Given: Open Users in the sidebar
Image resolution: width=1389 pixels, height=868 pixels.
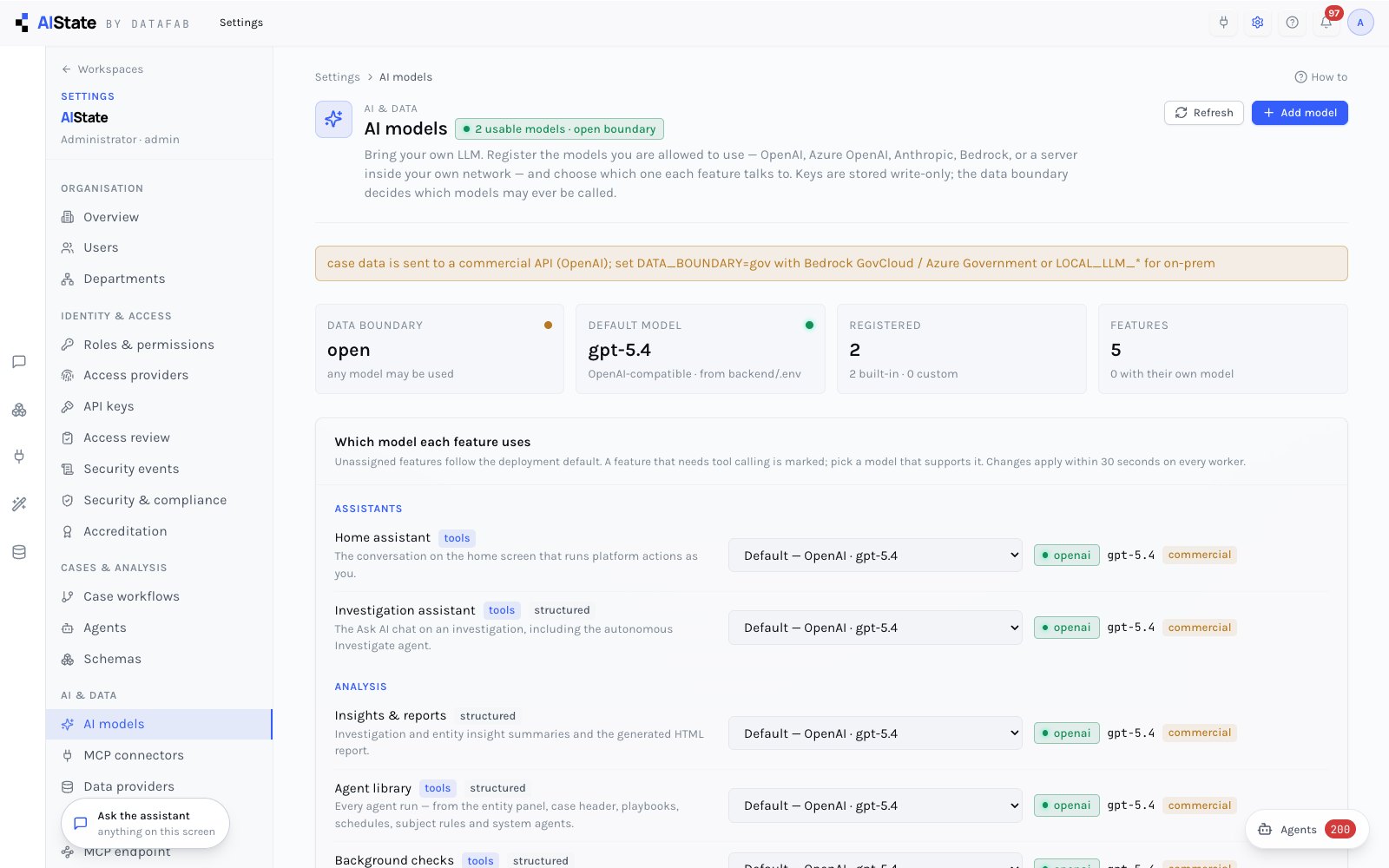Looking at the screenshot, I should pyautogui.click(x=160, y=247).
